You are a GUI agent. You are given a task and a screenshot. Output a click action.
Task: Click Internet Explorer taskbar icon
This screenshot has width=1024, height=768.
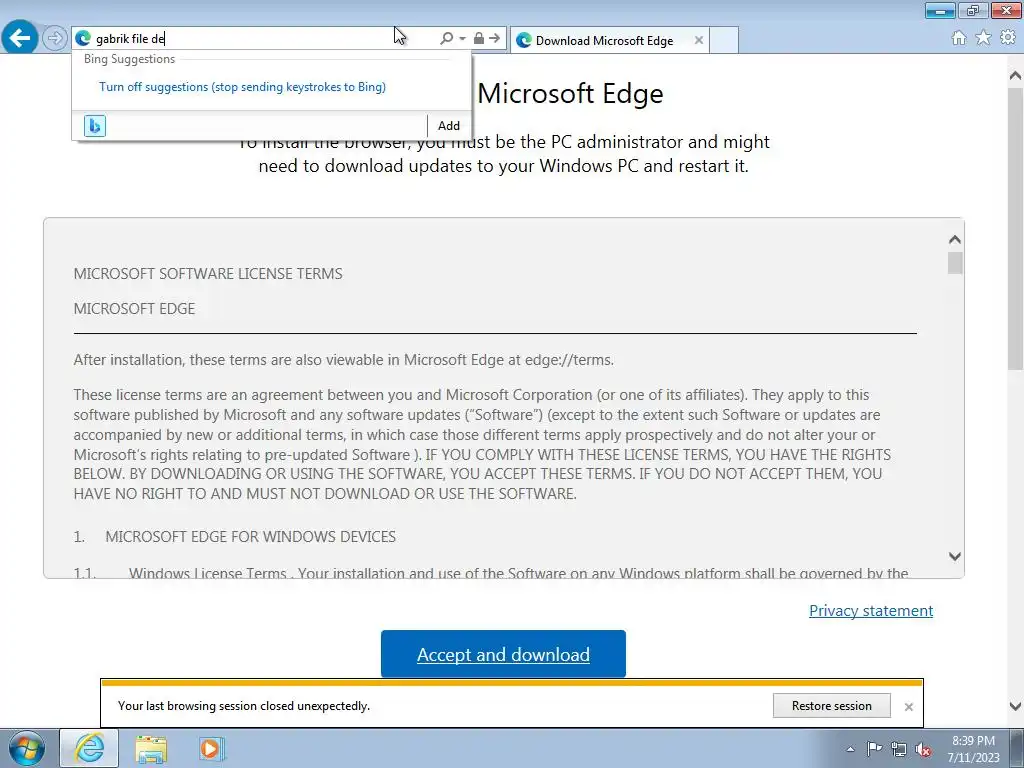coord(89,748)
